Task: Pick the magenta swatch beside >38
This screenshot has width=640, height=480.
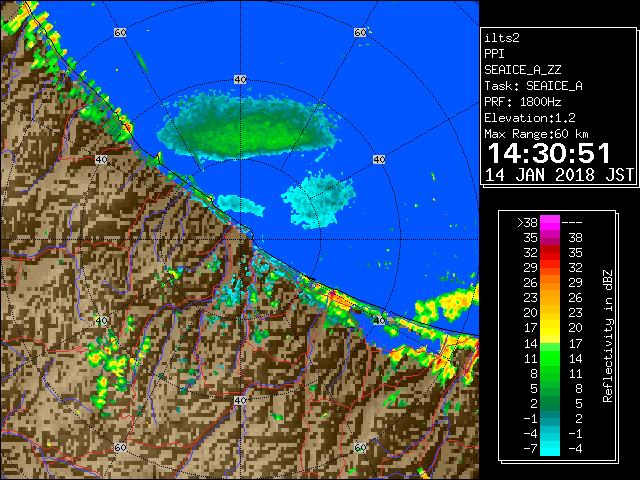Action: pos(550,223)
